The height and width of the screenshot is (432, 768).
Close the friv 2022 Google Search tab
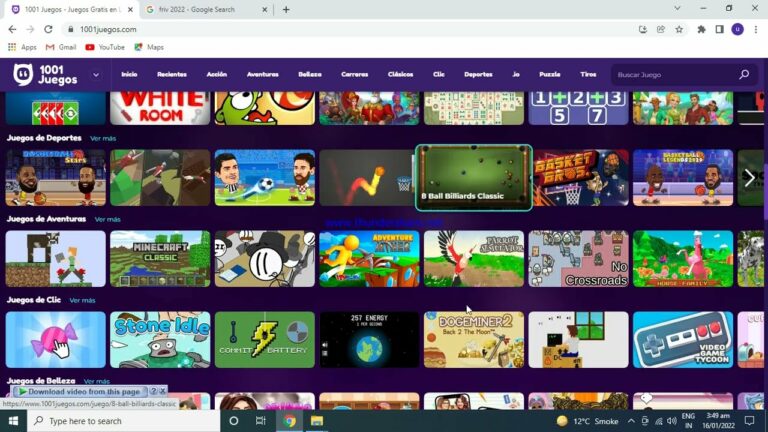click(x=264, y=9)
